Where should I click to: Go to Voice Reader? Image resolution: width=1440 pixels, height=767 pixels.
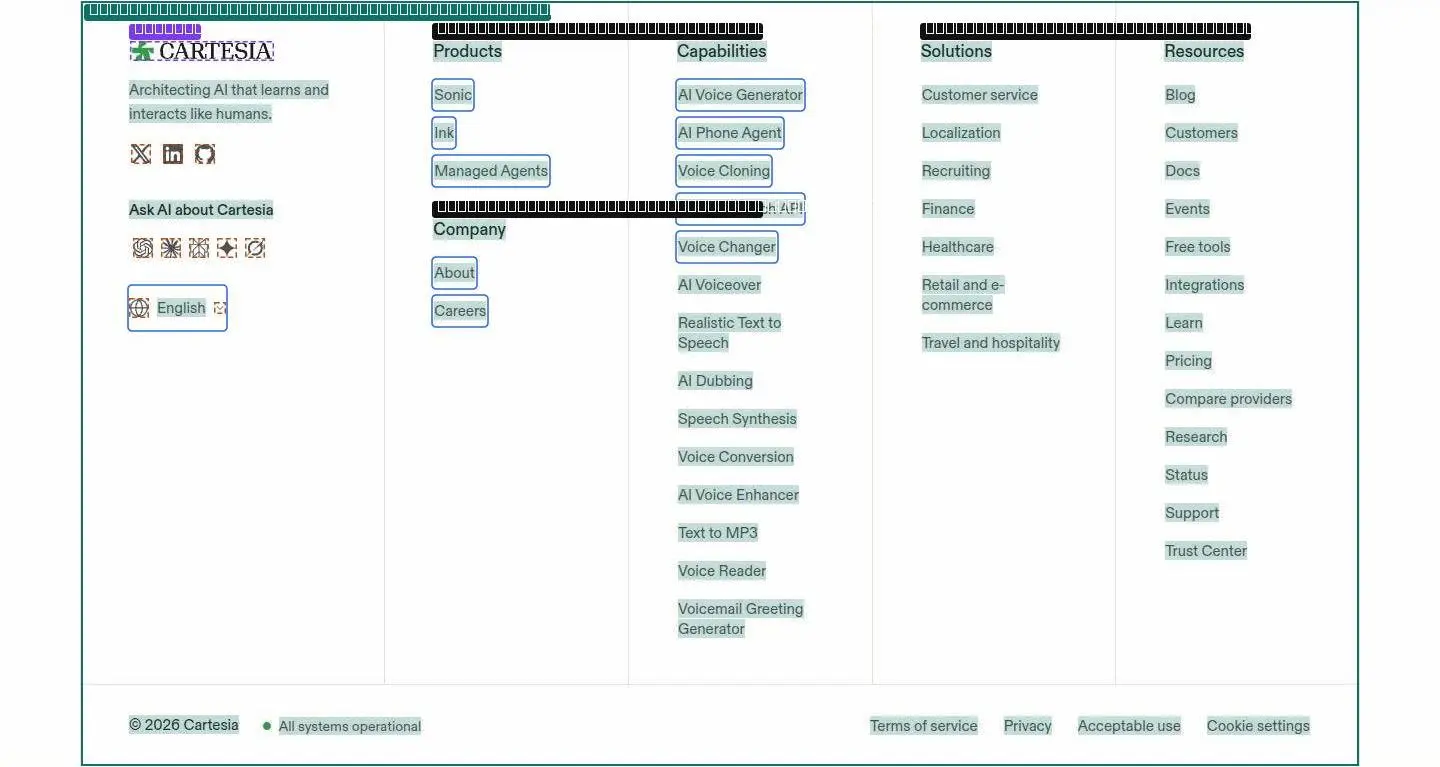722,571
